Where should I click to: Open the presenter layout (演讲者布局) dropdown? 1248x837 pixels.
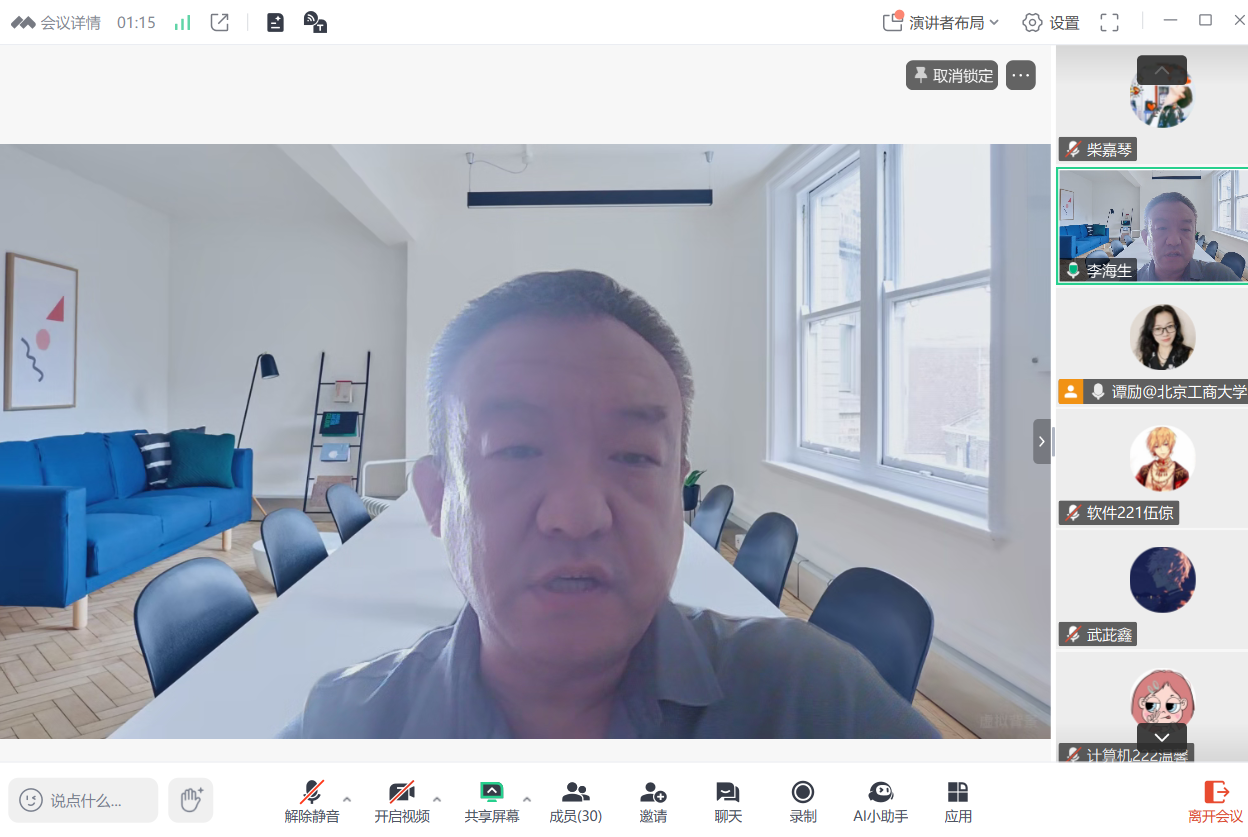941,22
